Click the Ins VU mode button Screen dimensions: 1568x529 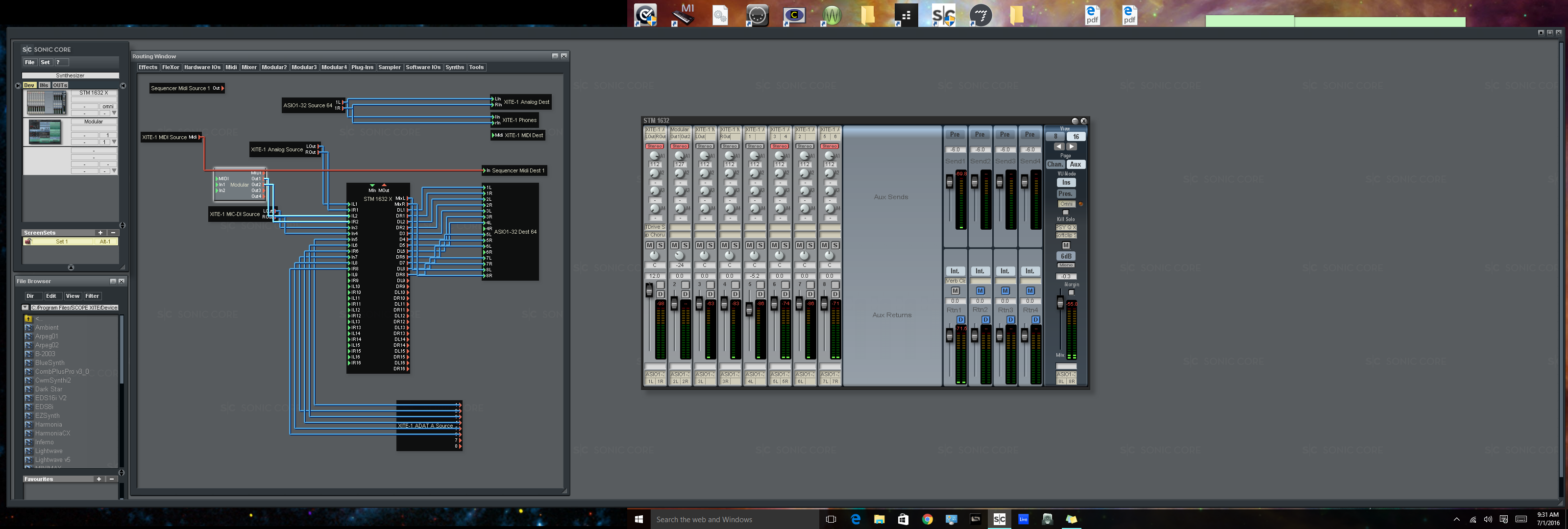click(x=1066, y=182)
